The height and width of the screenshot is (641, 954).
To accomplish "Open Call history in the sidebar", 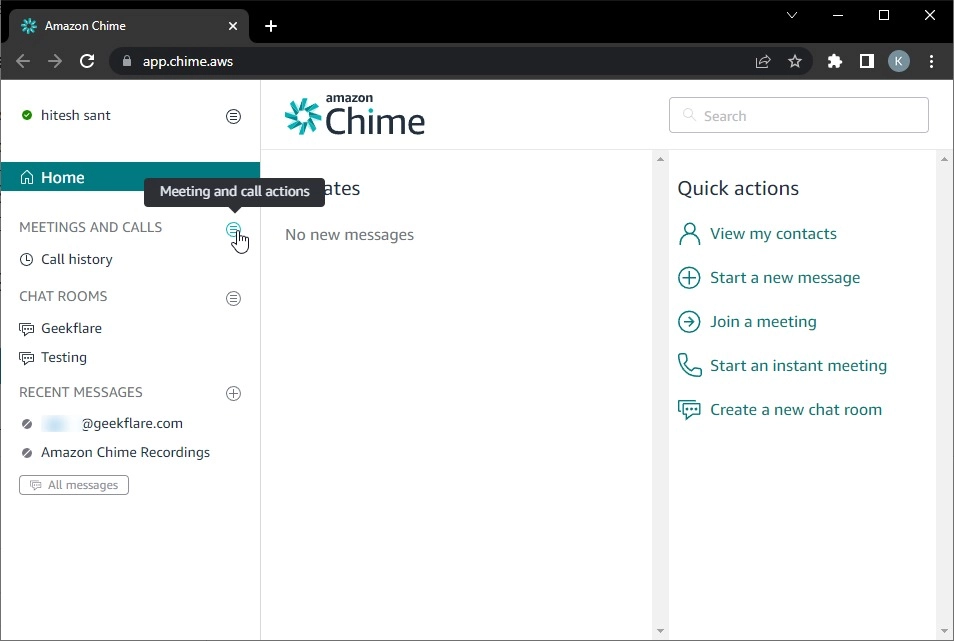I will (x=77, y=260).
